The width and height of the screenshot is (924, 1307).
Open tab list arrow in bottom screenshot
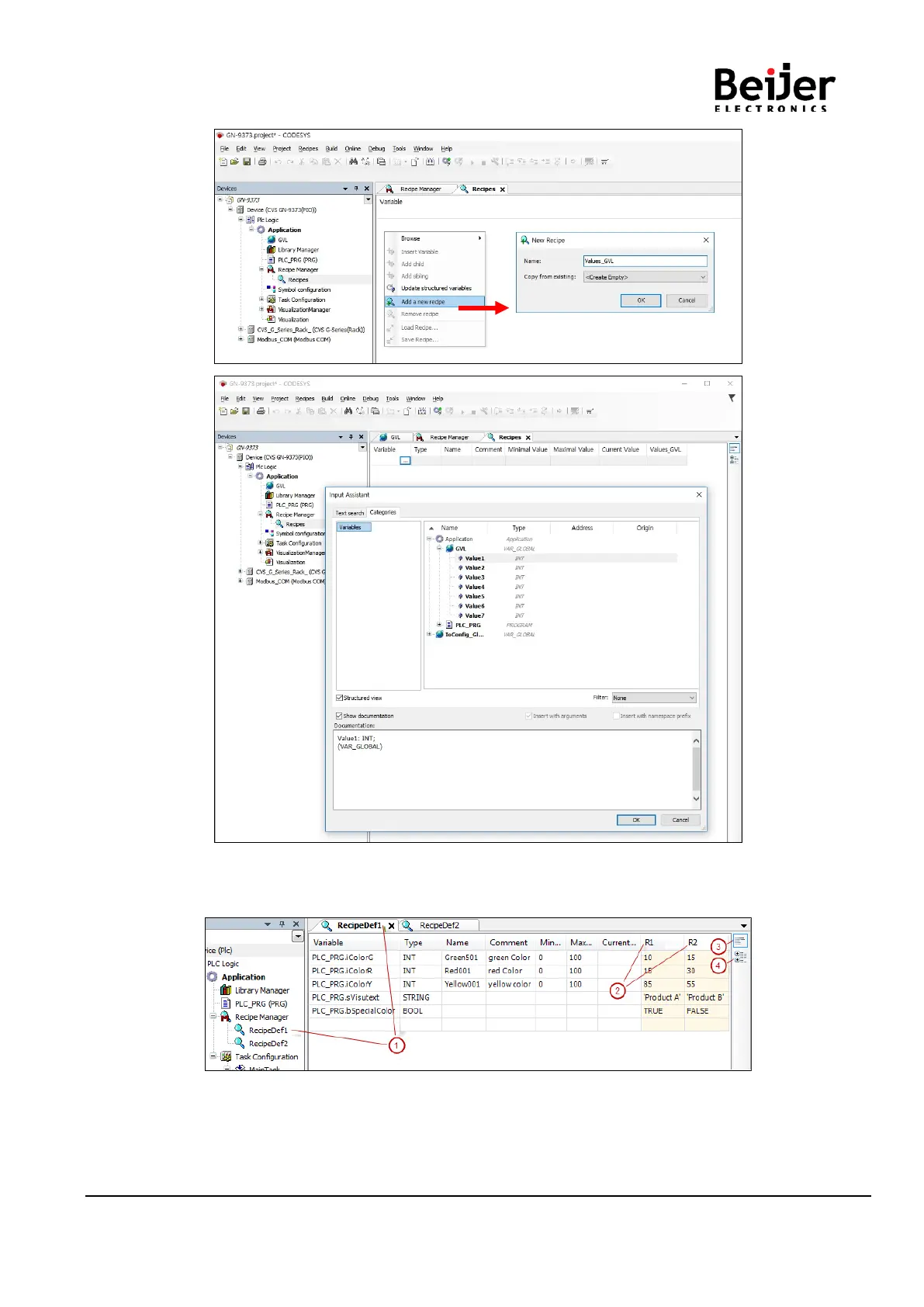[x=743, y=925]
